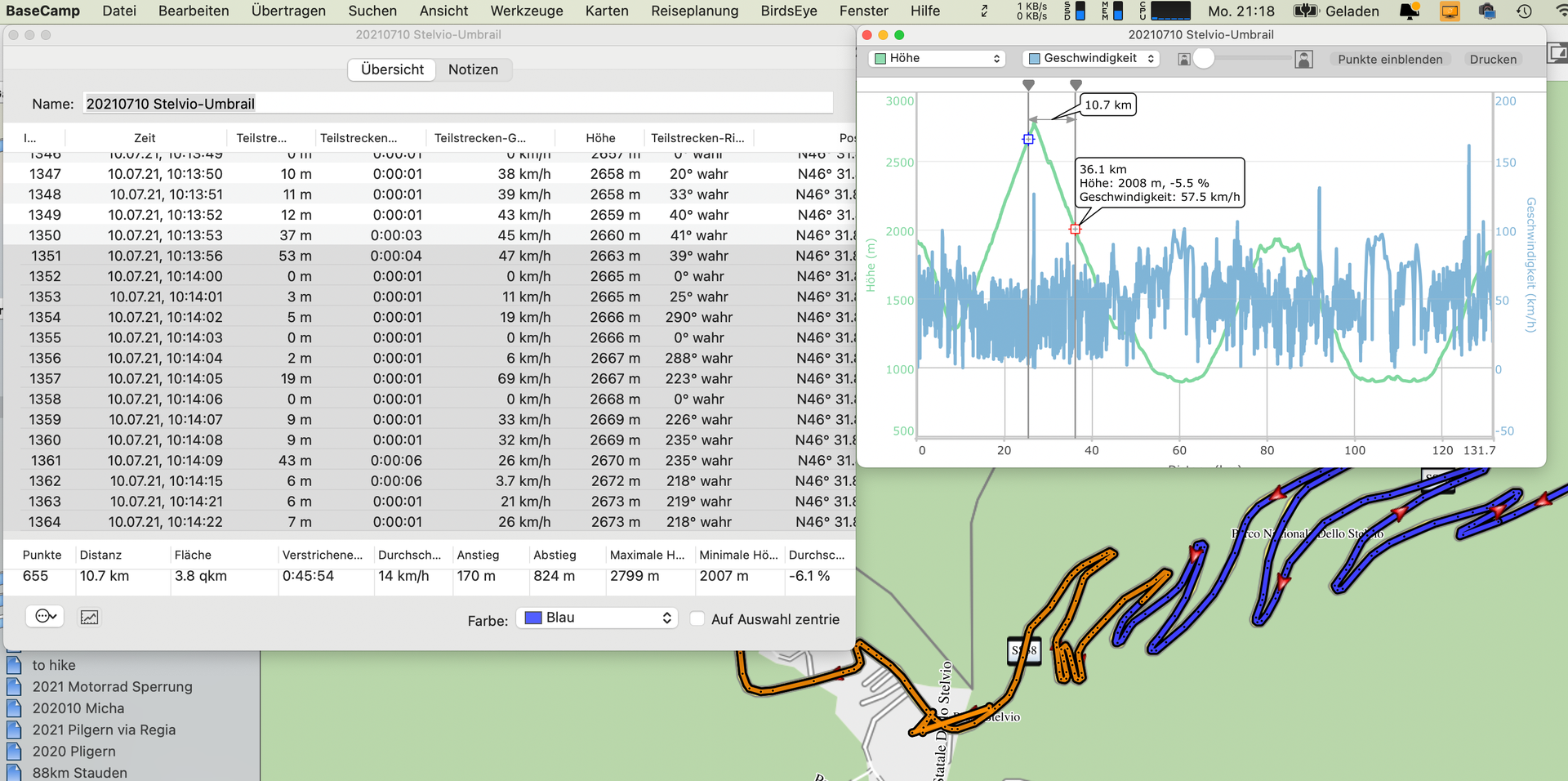Click the blue start point on graph

[x=1028, y=139]
